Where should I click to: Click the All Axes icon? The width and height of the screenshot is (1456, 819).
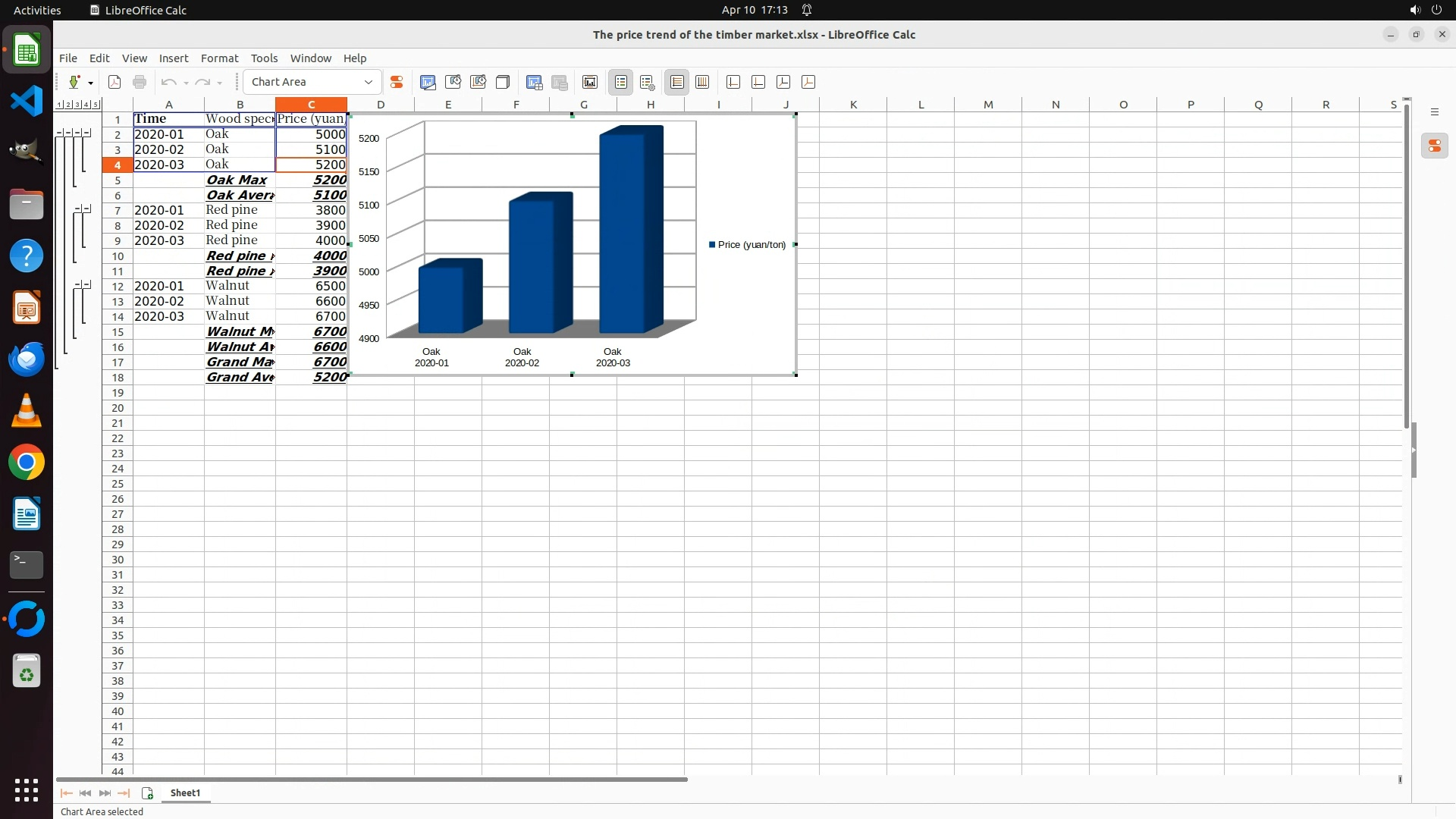[x=808, y=82]
